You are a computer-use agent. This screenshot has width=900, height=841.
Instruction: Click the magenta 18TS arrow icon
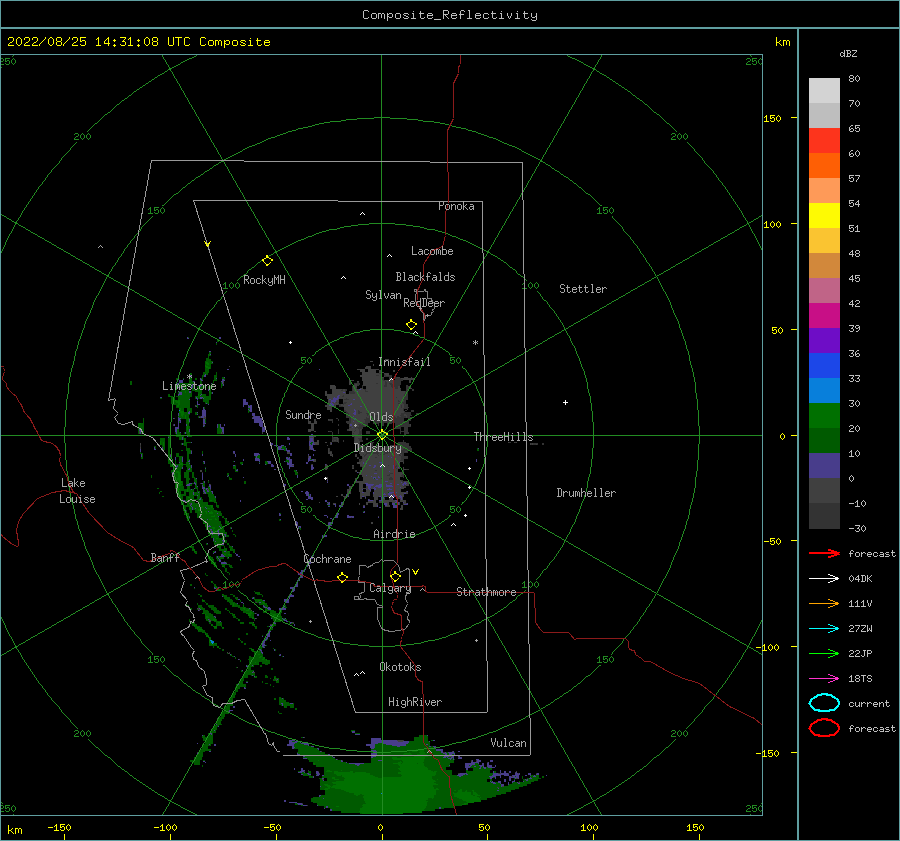click(824, 679)
